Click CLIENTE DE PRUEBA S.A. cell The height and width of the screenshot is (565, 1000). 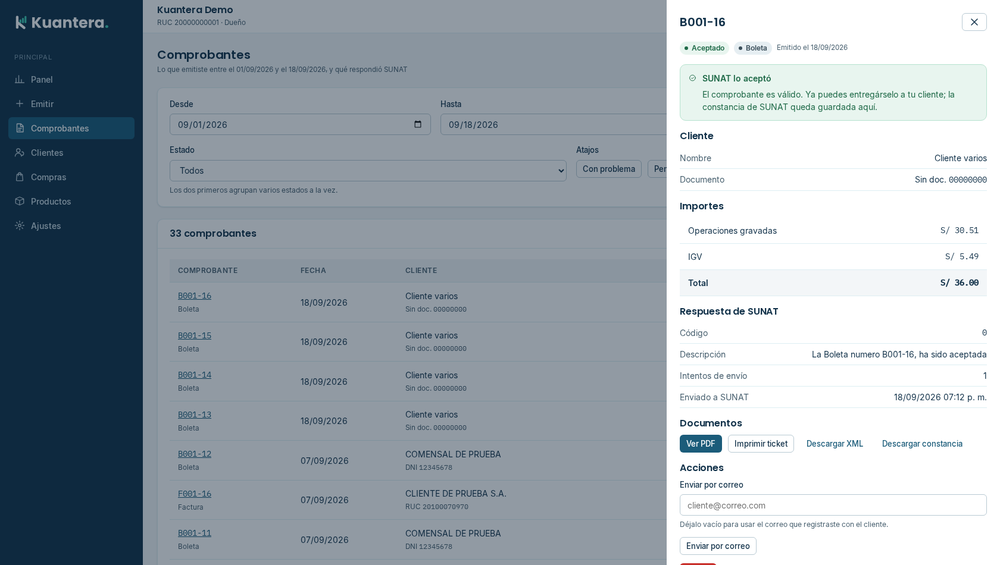[x=455, y=494]
